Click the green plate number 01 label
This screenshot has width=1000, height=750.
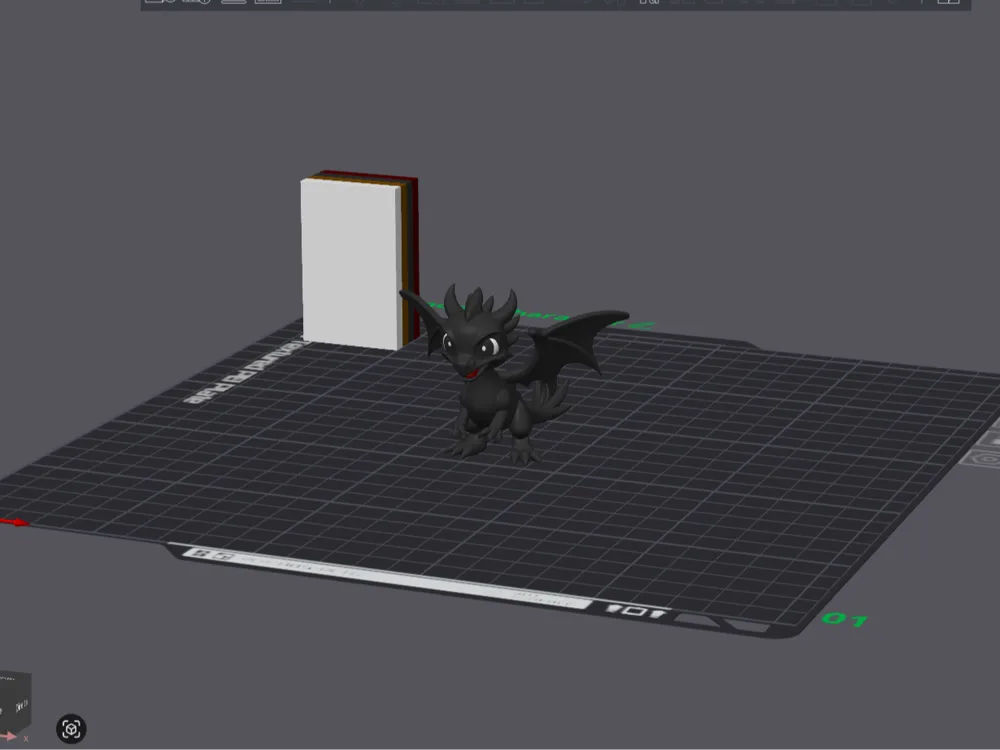click(x=845, y=619)
